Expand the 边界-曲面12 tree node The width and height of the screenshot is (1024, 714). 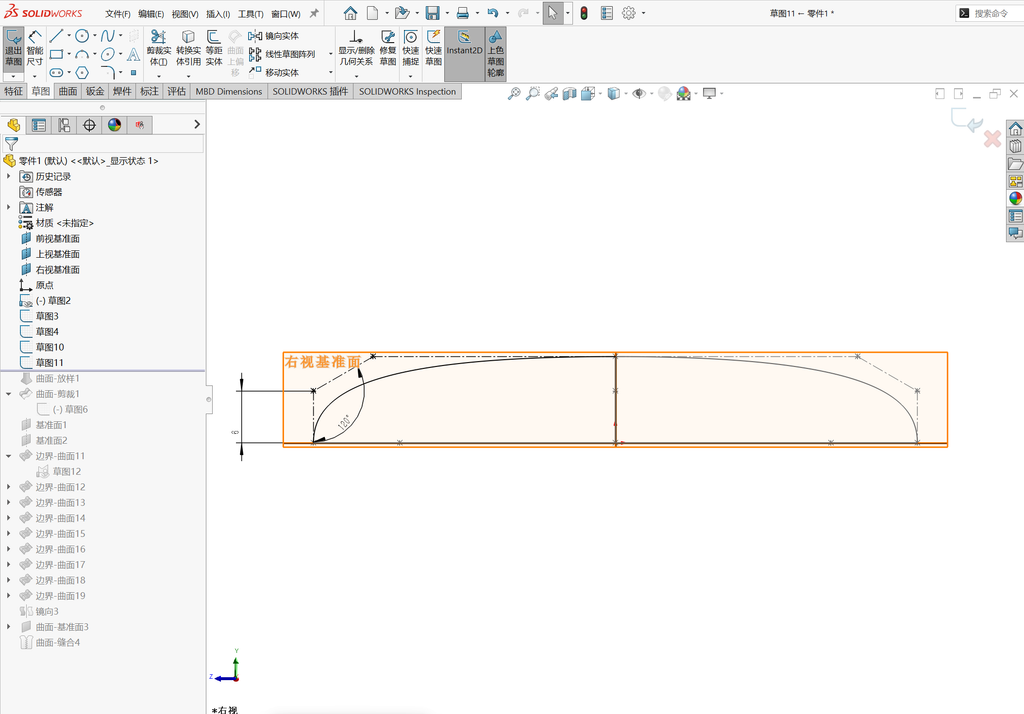pyautogui.click(x=8, y=487)
